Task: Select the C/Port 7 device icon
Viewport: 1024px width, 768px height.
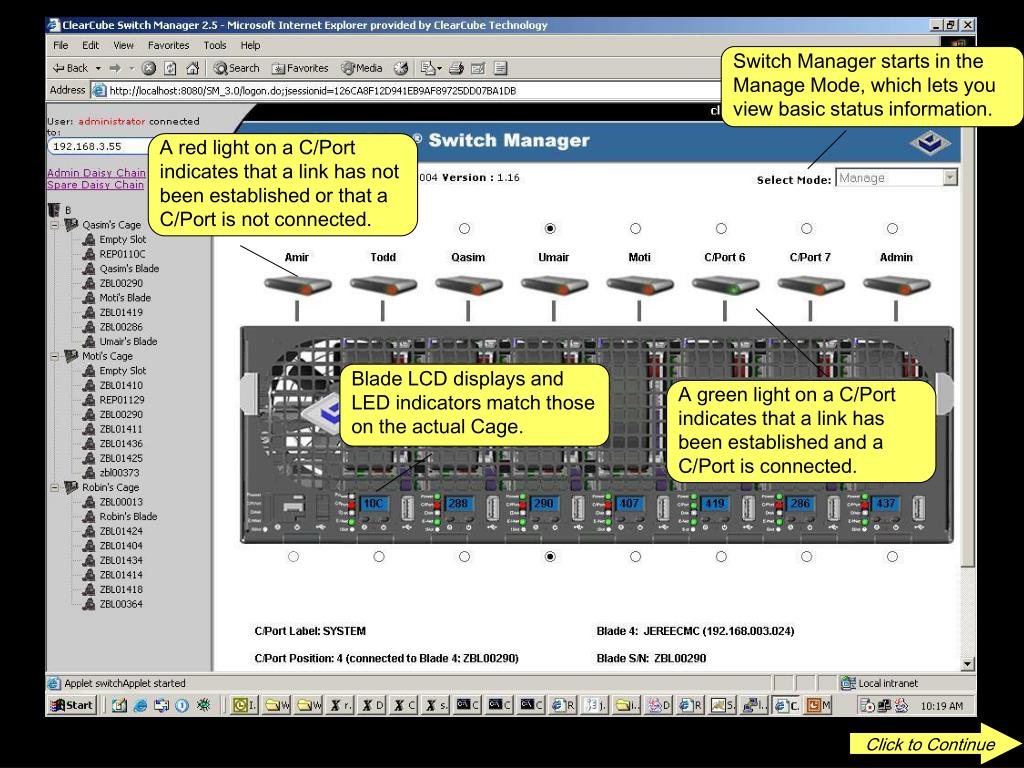Action: (811, 285)
